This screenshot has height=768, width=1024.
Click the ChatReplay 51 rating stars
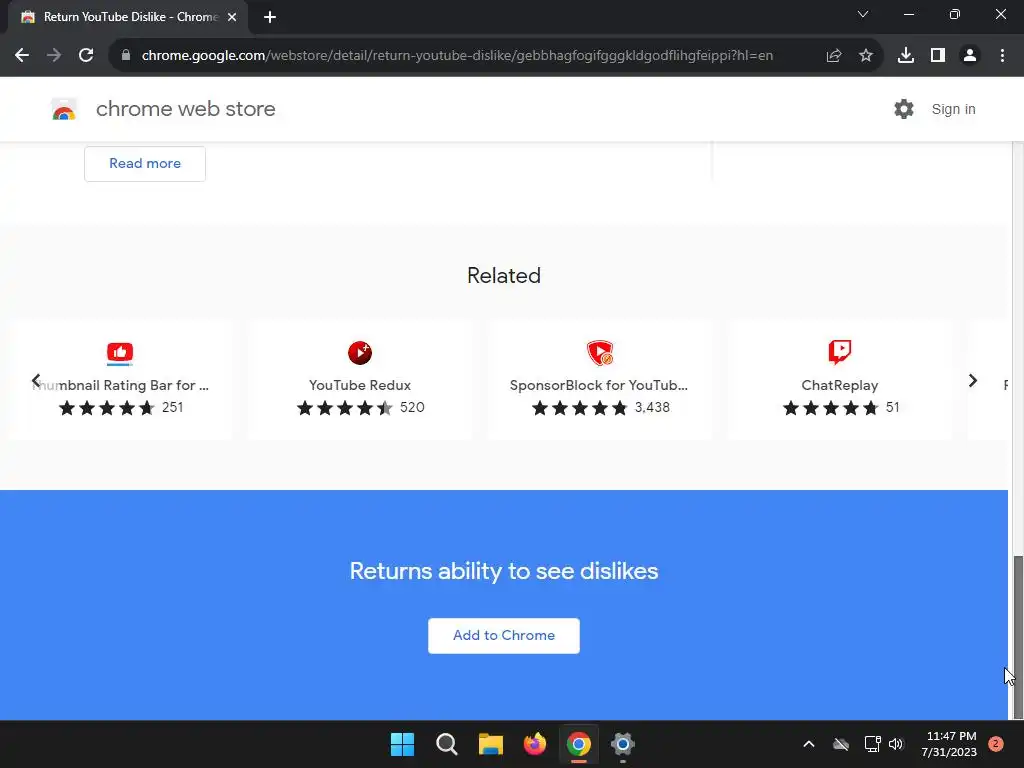(841, 408)
